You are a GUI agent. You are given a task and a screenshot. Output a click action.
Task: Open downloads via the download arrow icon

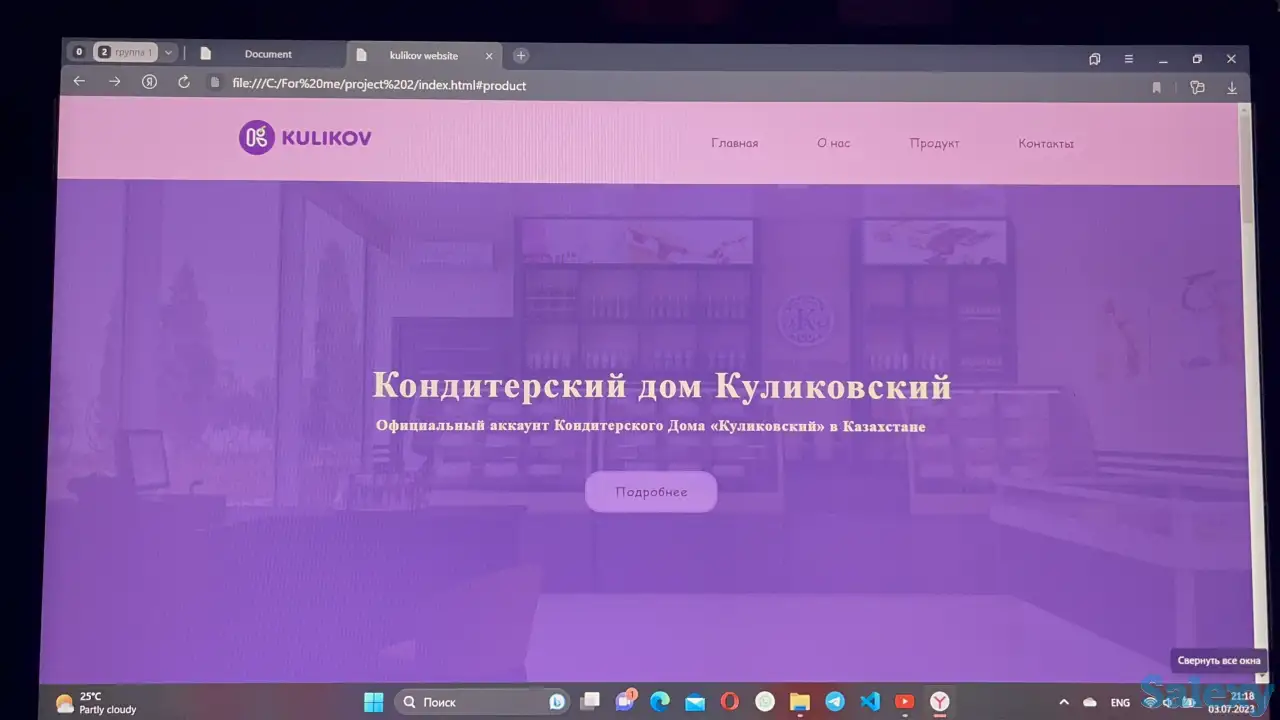(x=1232, y=87)
